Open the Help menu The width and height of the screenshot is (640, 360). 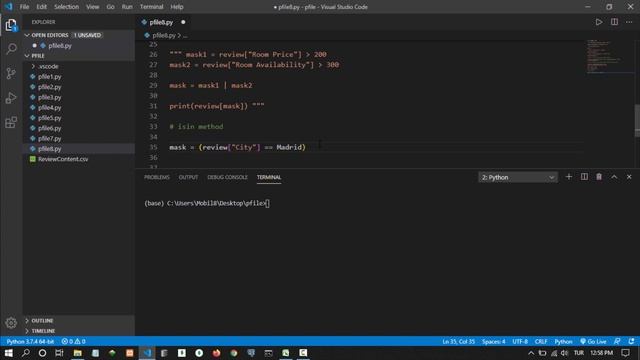coord(177,7)
